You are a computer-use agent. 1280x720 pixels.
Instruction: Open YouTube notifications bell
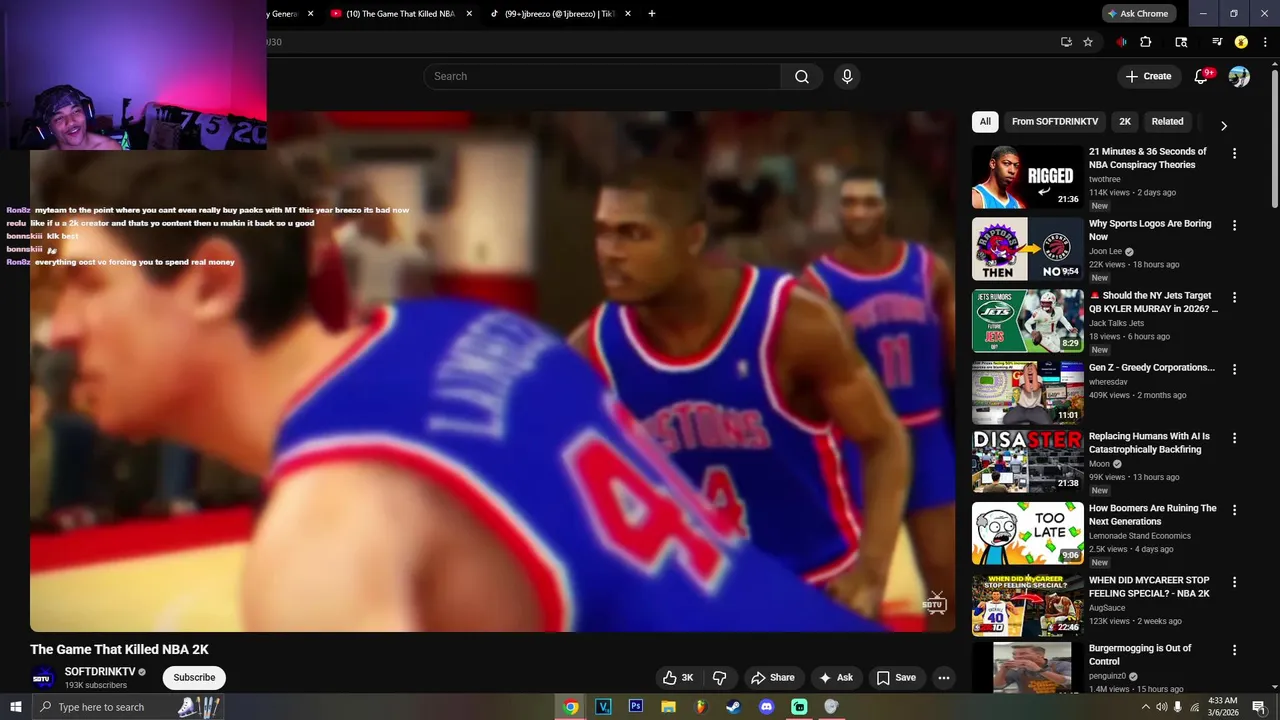click(x=1201, y=77)
